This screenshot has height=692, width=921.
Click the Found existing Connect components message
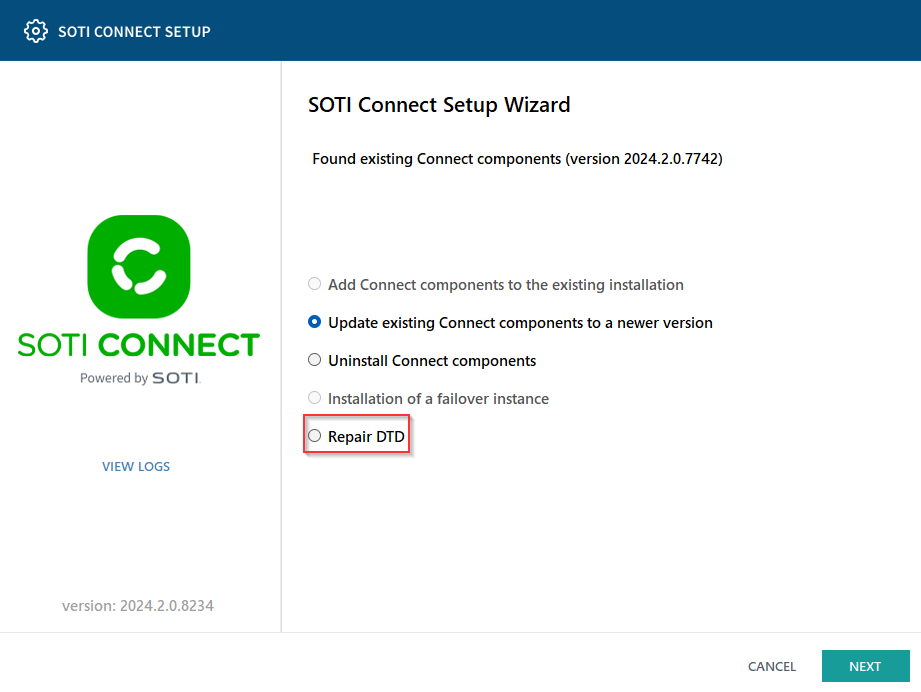[517, 159]
